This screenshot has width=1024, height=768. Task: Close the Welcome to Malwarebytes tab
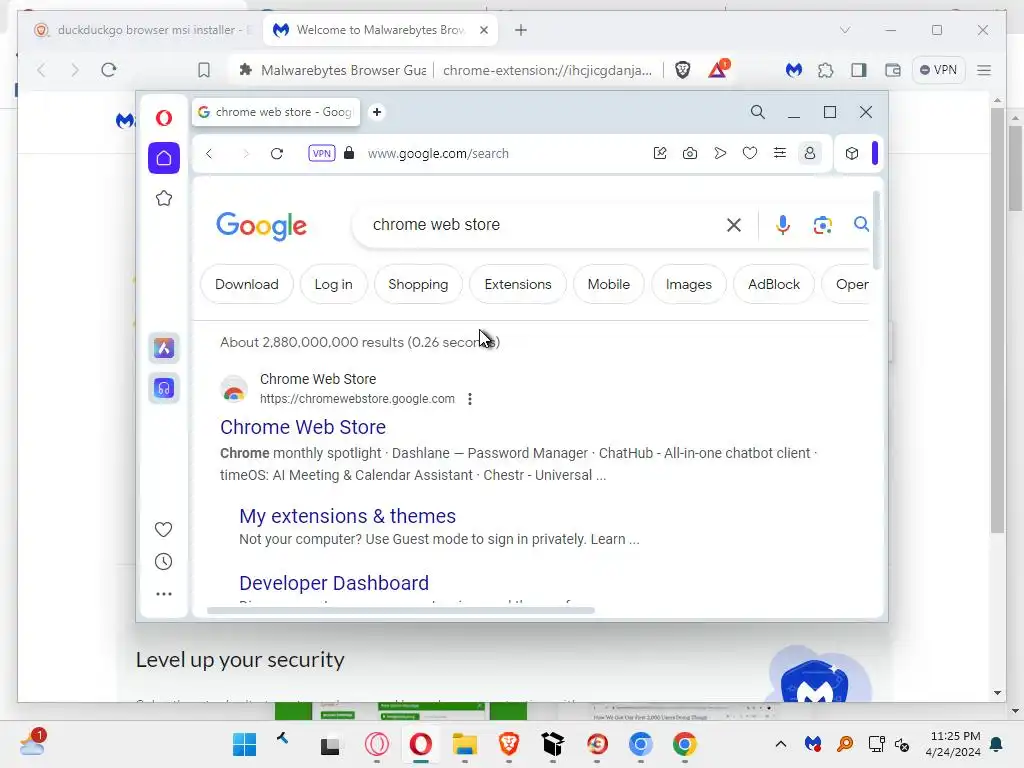[484, 30]
